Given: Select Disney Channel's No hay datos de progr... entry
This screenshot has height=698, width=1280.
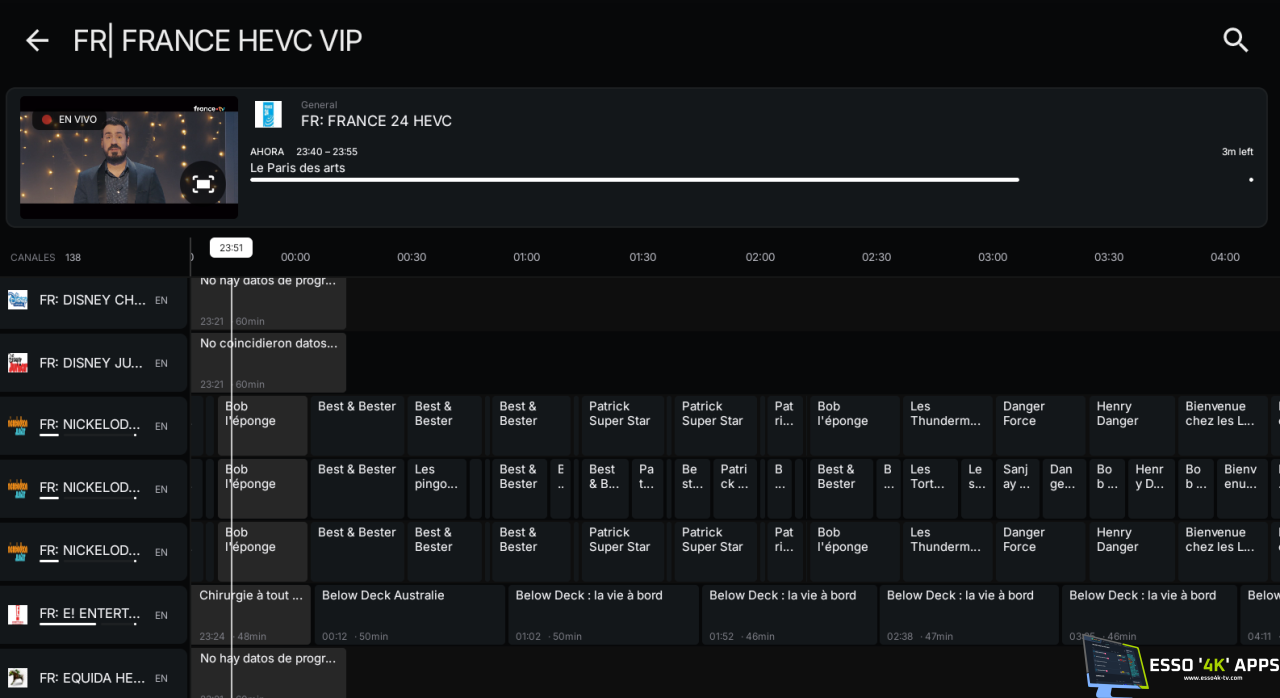Looking at the screenshot, I should tap(268, 304).
